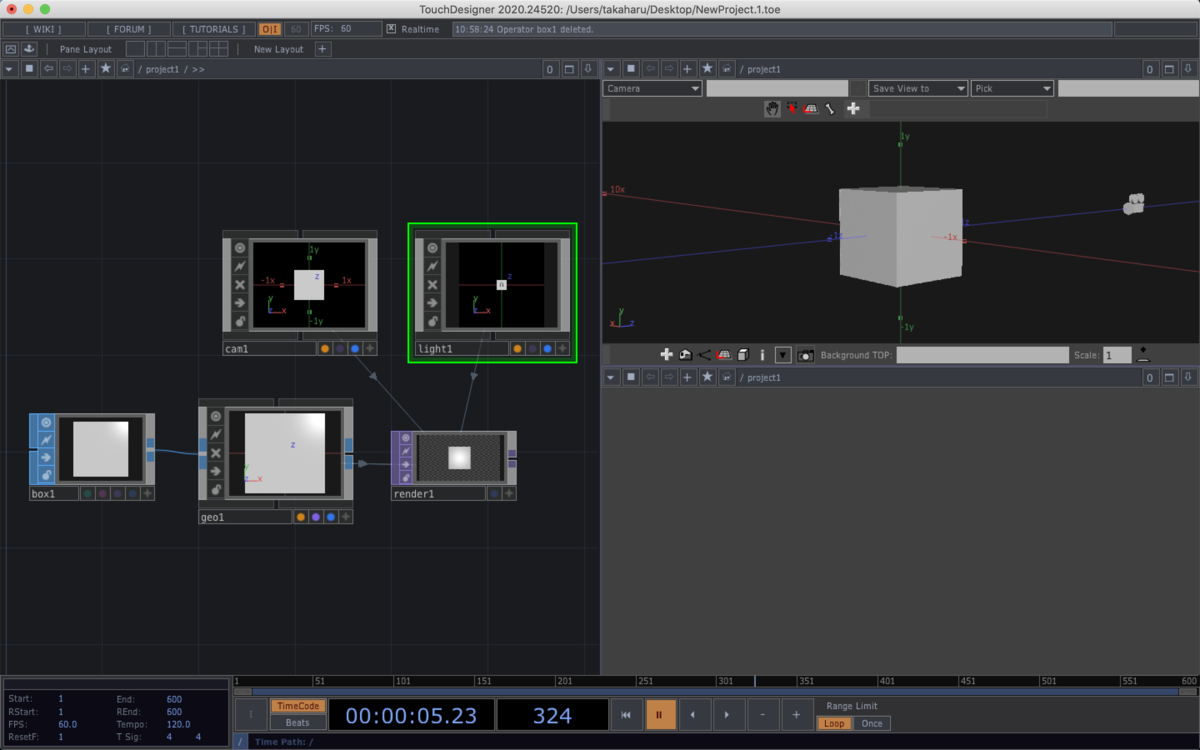Choose the left-right split pane layout
This screenshot has height=750, width=1200.
tap(156, 49)
